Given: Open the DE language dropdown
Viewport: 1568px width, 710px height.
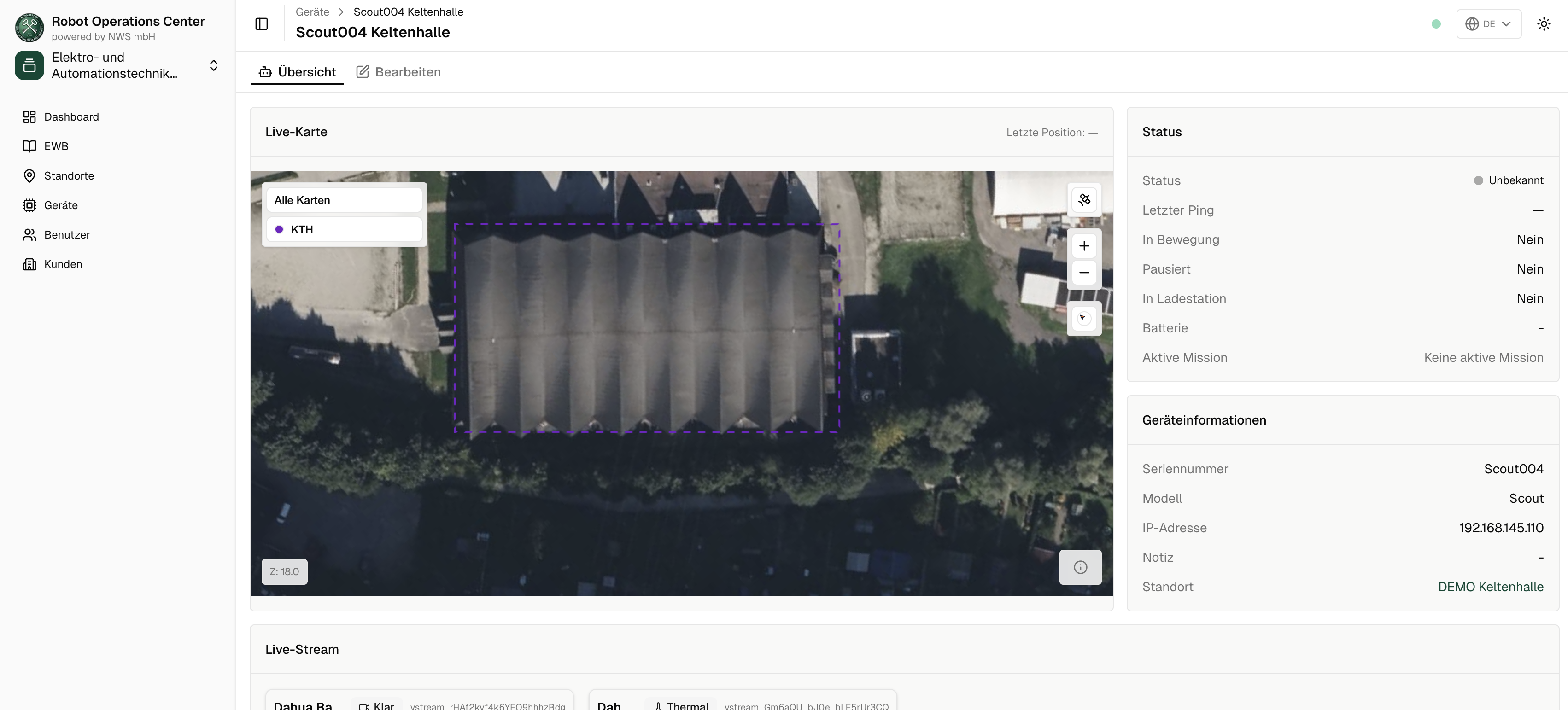Looking at the screenshot, I should [1489, 24].
